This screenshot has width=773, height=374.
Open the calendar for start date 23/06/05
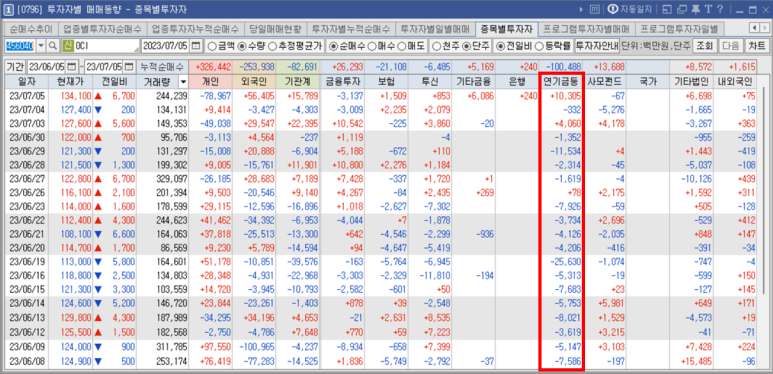(x=72, y=67)
